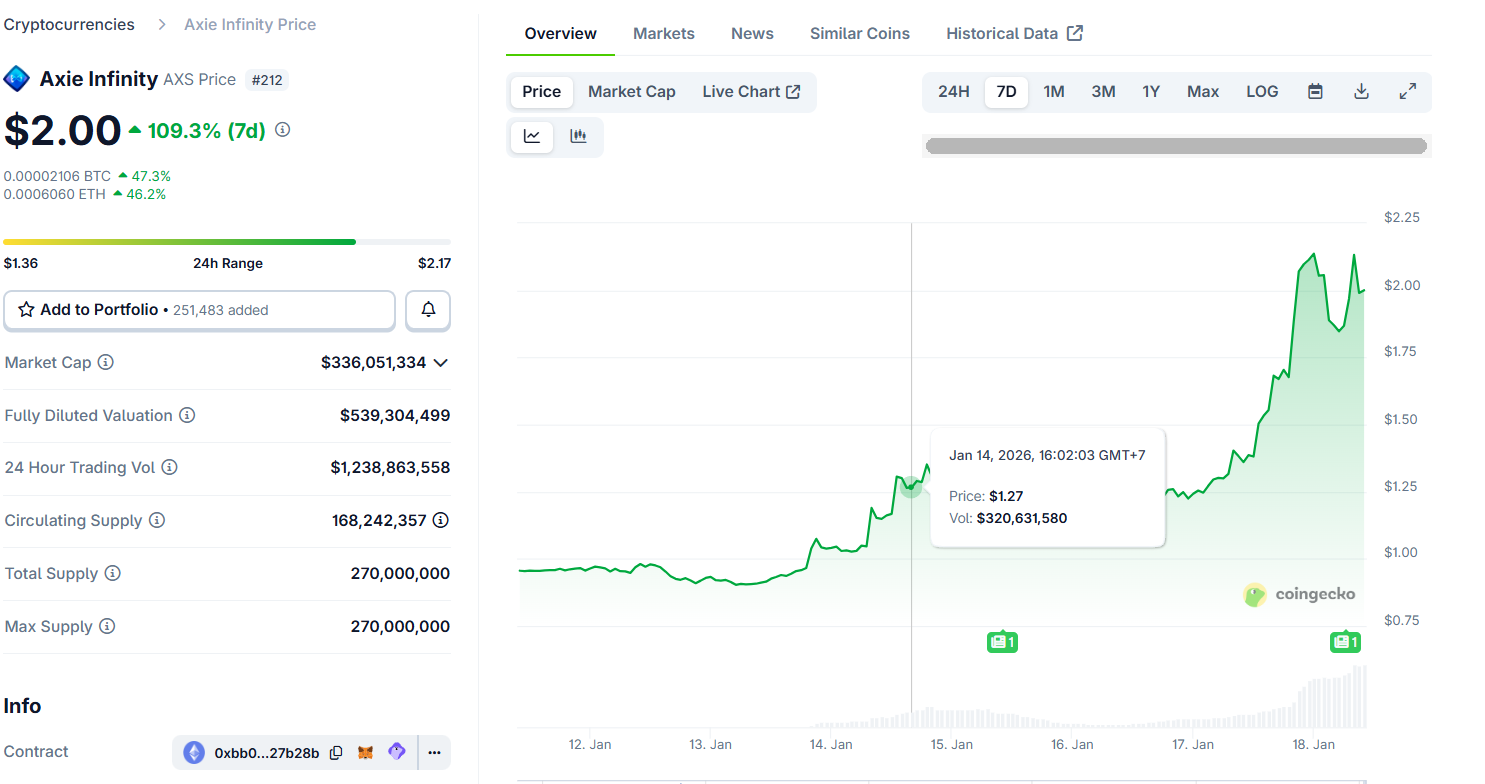The image size is (1485, 784).
Task: Click the gray chart range scrollbar
Action: pos(1175,146)
